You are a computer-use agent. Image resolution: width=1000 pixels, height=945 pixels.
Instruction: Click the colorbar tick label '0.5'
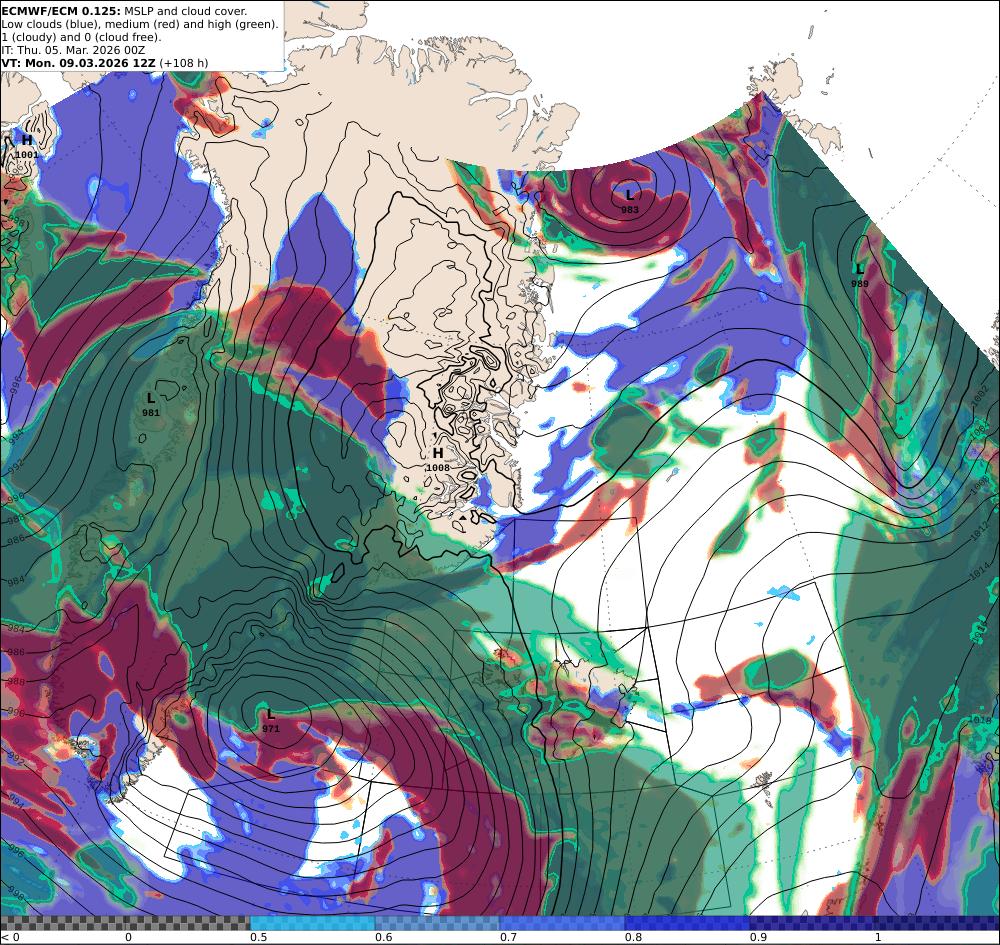pos(258,937)
